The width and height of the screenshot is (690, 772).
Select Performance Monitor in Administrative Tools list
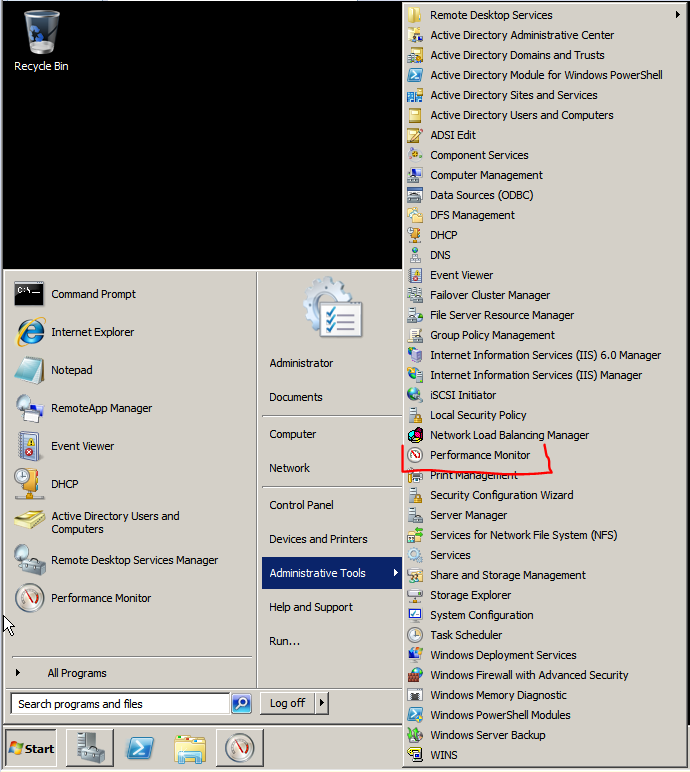pyautogui.click(x=480, y=455)
